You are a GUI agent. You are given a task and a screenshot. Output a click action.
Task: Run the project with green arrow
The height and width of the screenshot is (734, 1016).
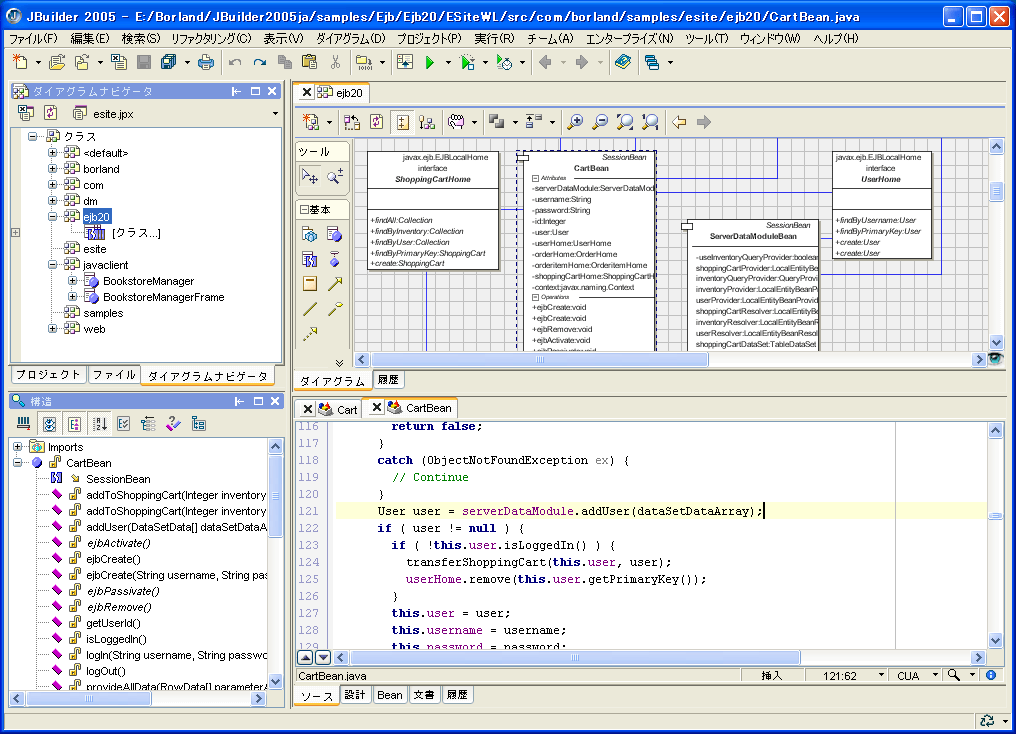(x=430, y=62)
